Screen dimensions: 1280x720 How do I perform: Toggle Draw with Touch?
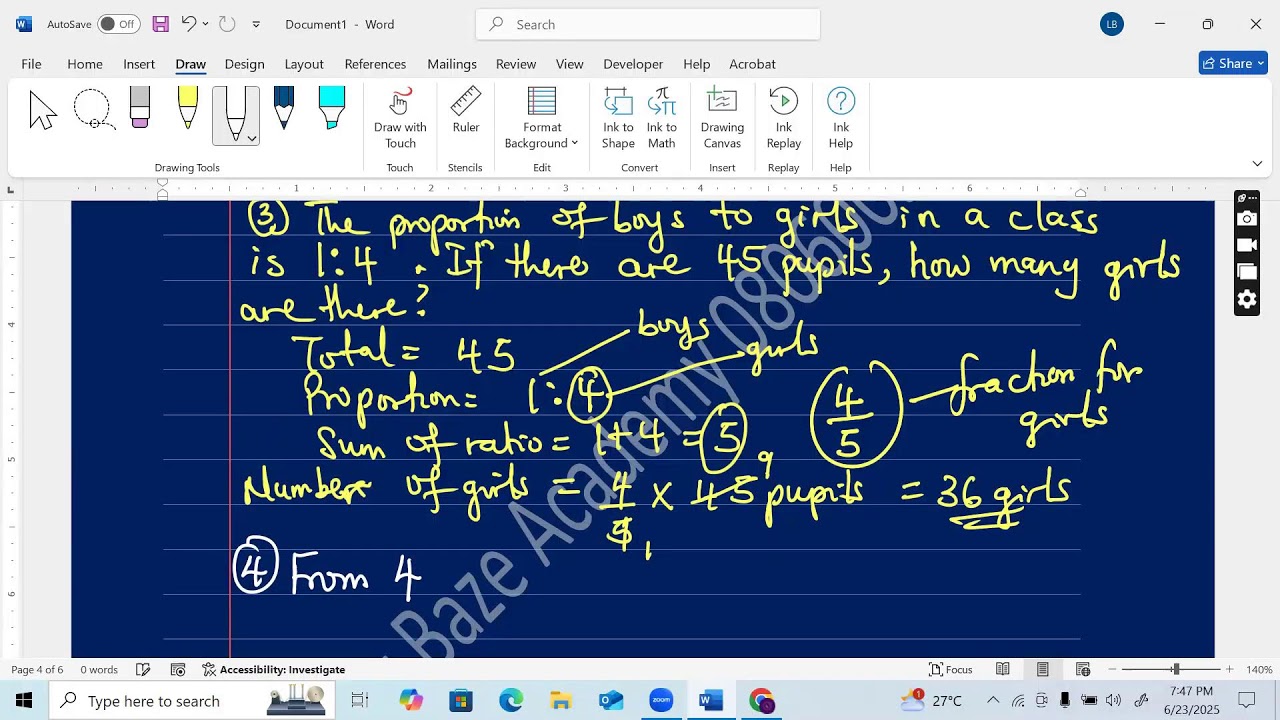(x=400, y=119)
